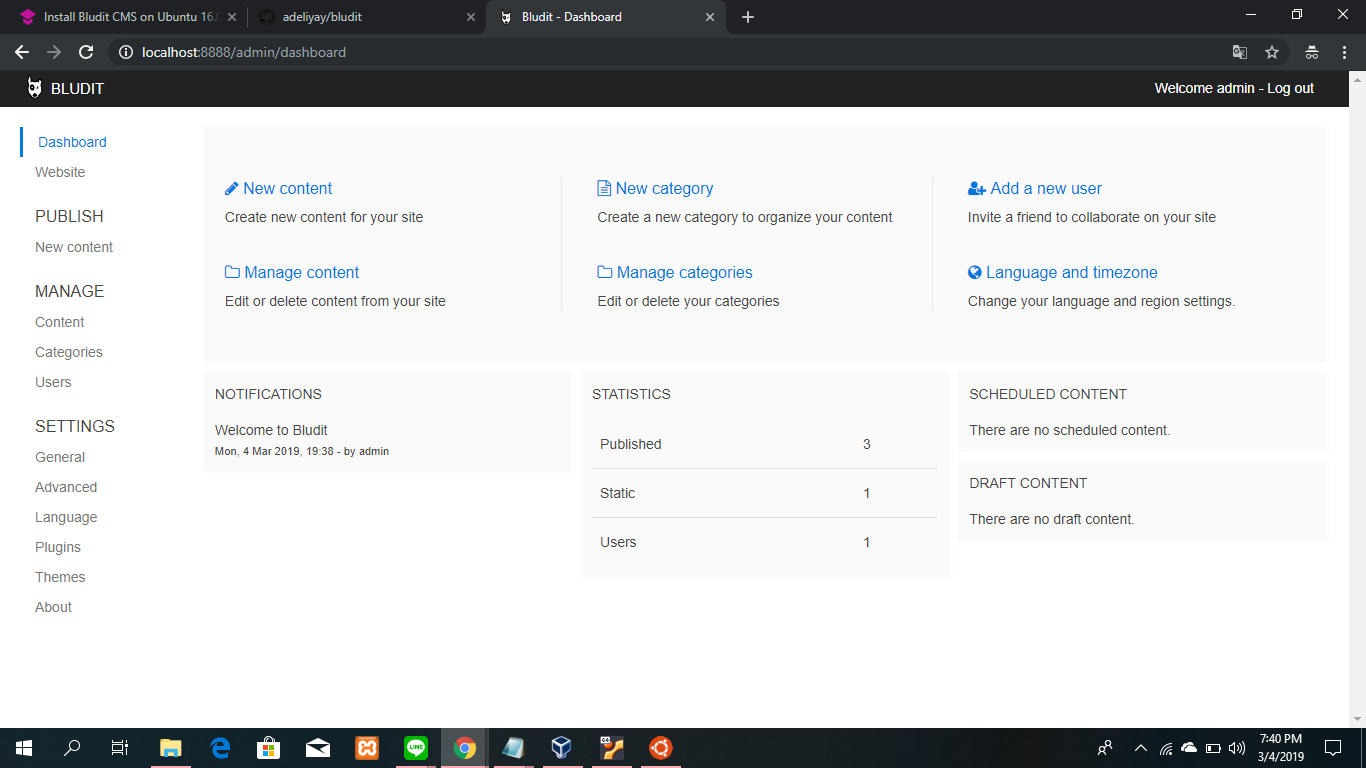The image size is (1366, 768).
Task: Open Language settings in sidebar
Action: (66, 517)
